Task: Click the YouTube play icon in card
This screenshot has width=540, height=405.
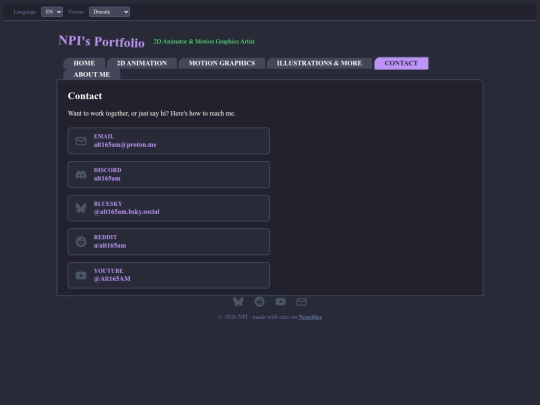Action: [x=81, y=275]
